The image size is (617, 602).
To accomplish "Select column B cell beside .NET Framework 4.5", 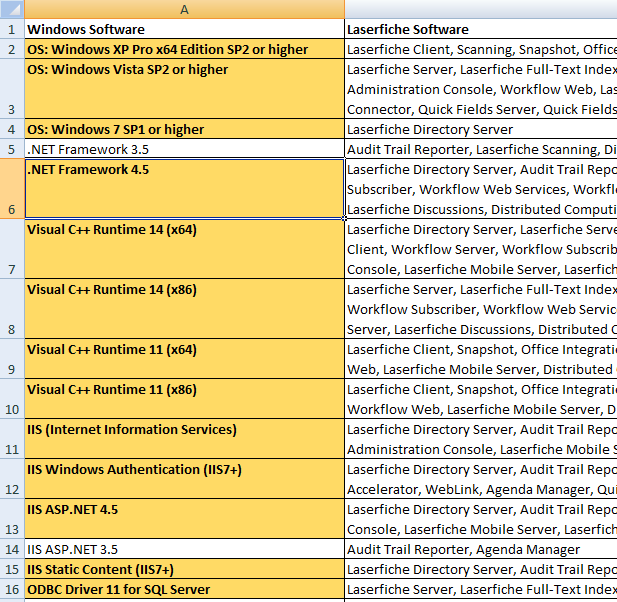I will coord(481,189).
